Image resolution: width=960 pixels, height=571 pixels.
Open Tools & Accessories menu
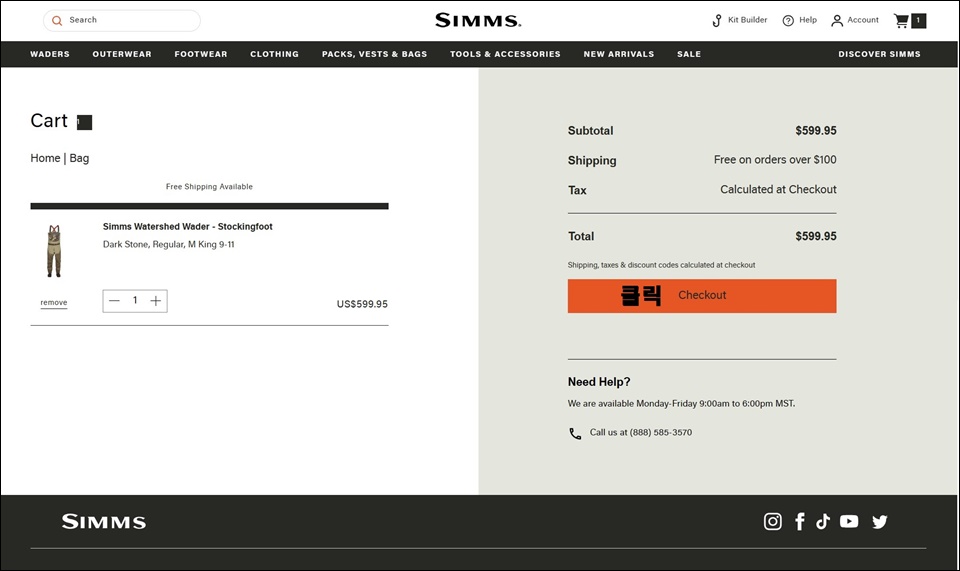click(505, 54)
